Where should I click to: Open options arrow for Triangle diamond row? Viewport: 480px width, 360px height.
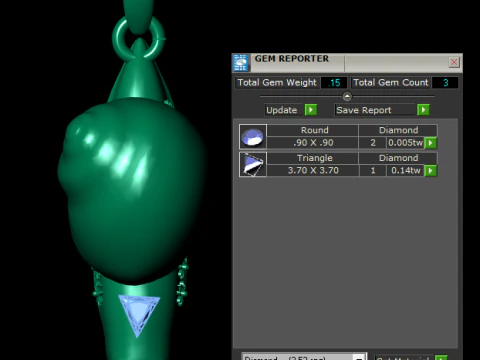pos(431,171)
